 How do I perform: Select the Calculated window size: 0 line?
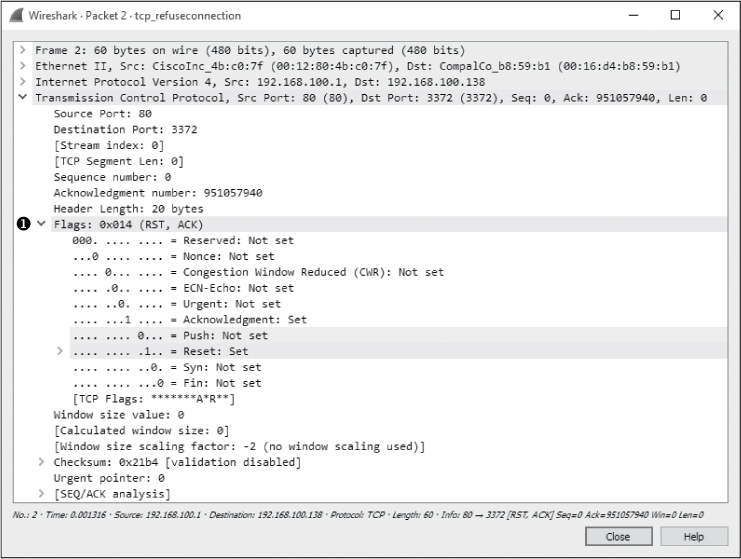(142, 430)
